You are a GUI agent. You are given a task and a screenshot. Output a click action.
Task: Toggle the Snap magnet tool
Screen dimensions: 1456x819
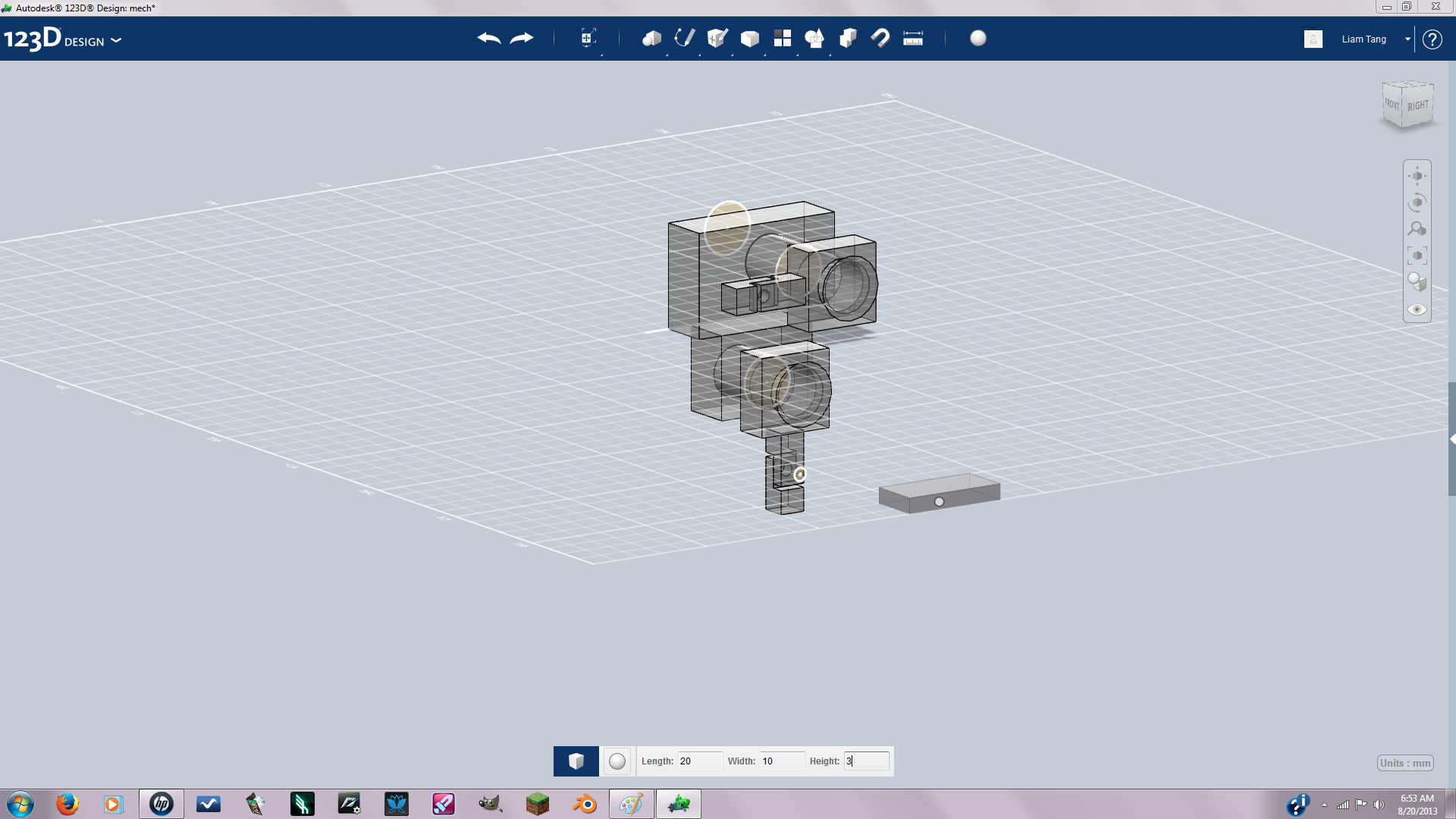[x=880, y=38]
